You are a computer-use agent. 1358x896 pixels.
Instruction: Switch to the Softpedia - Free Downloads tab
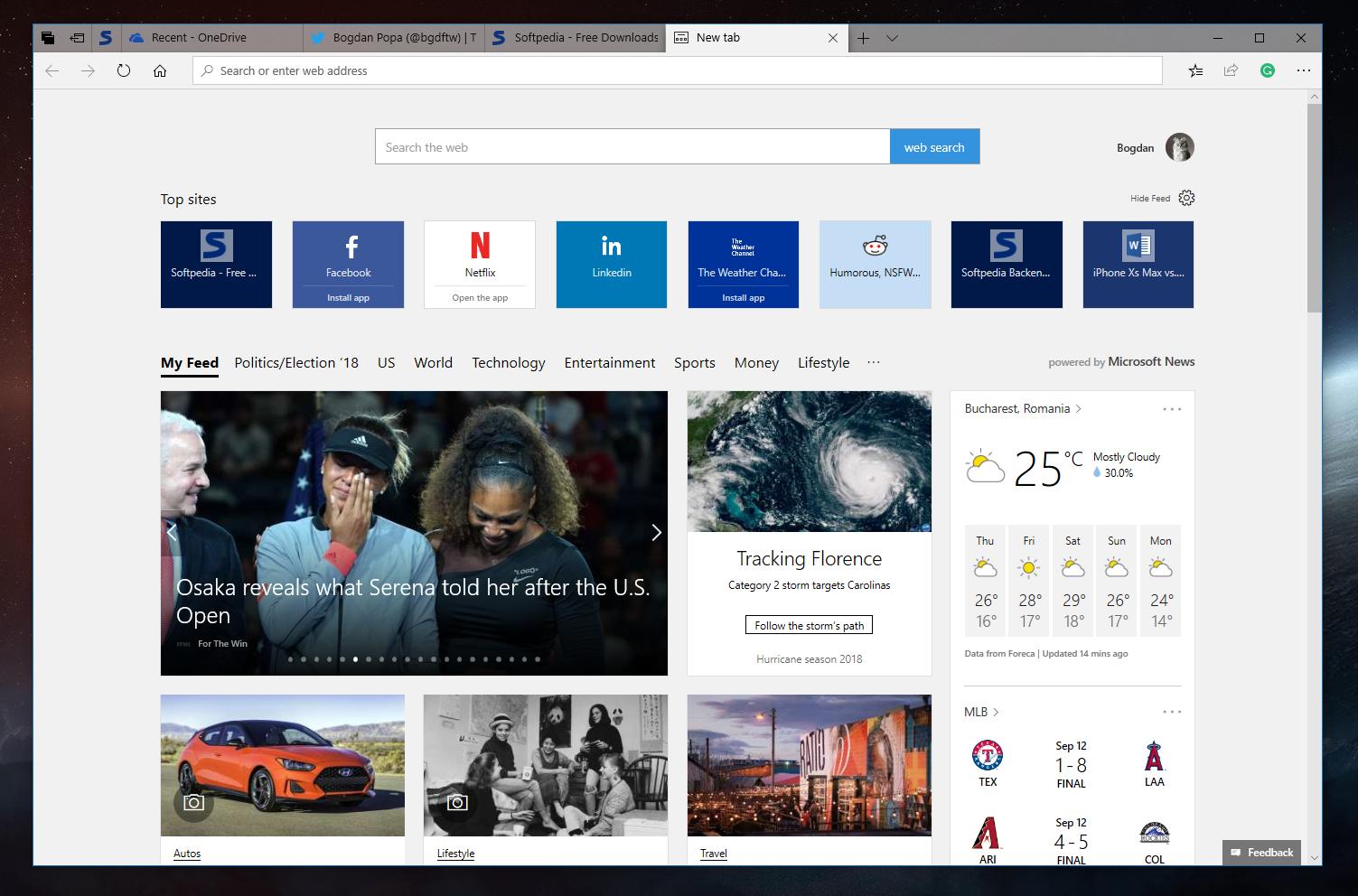click(x=575, y=37)
